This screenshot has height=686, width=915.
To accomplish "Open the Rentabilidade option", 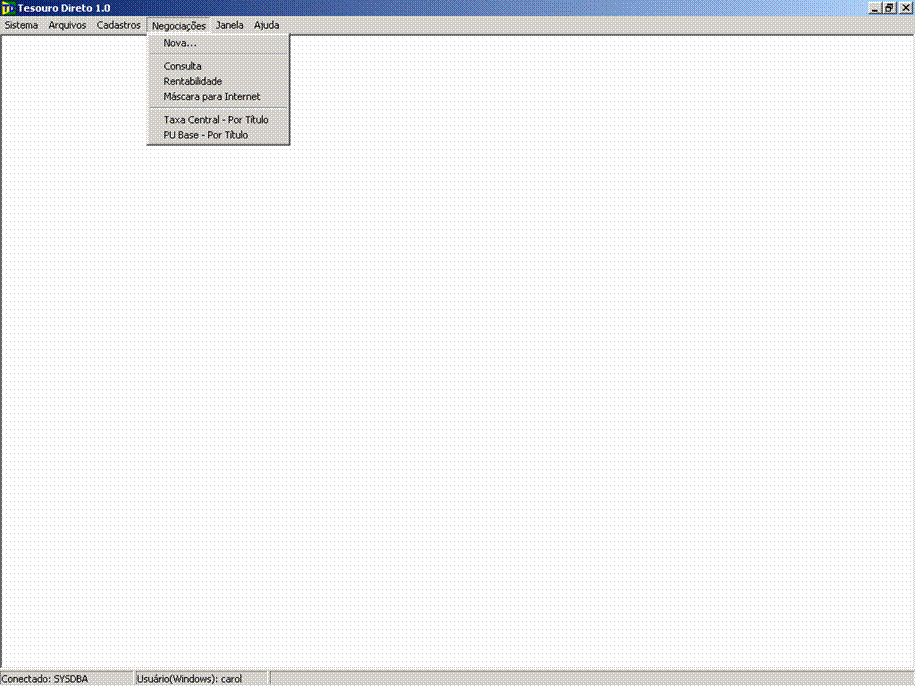I will click(x=192, y=81).
